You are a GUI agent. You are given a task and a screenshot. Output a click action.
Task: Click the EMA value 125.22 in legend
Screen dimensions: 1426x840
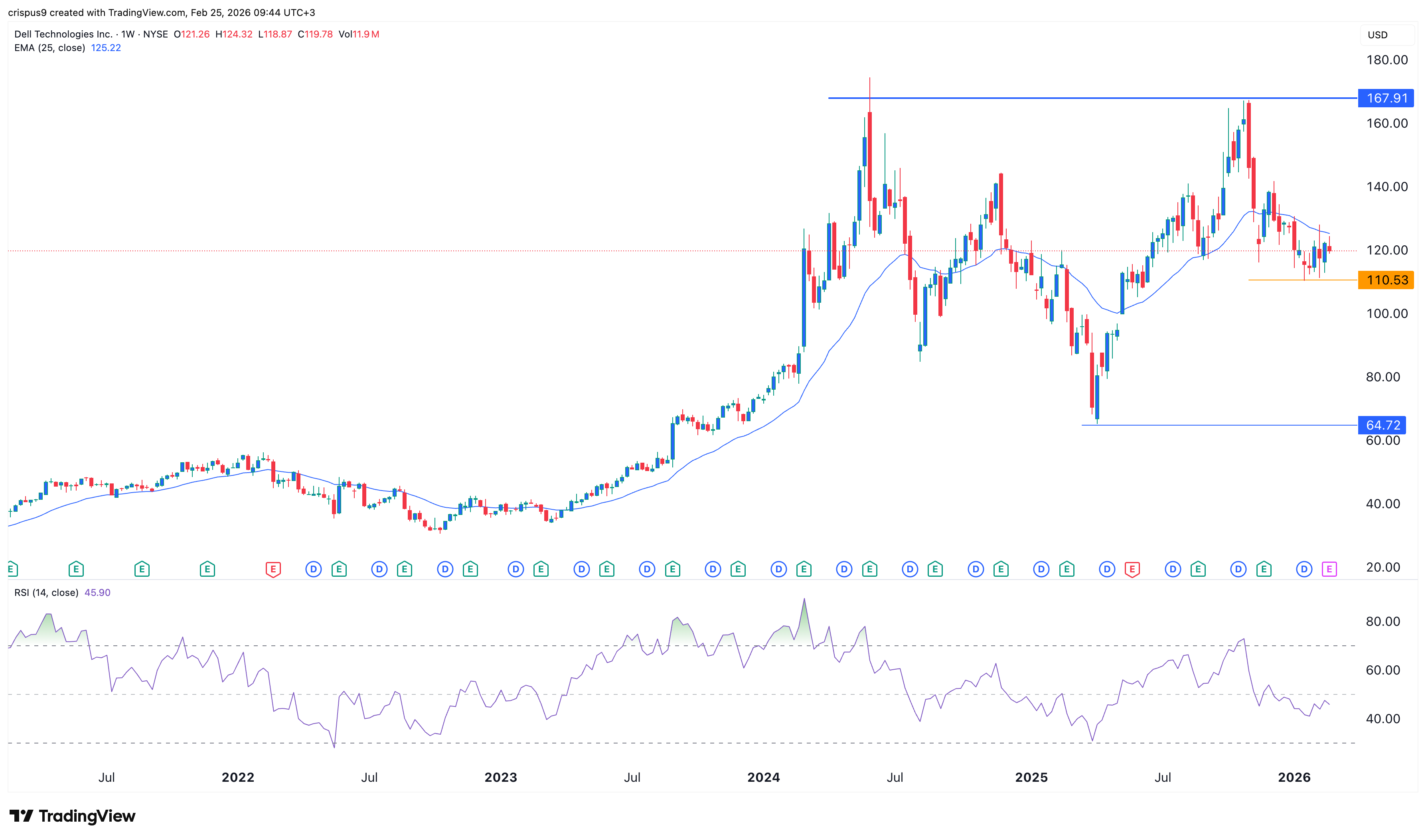106,47
